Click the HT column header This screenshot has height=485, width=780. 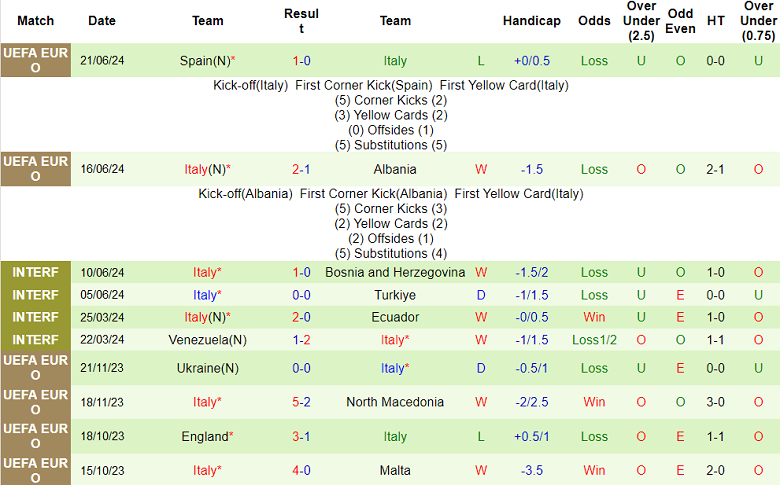(715, 20)
